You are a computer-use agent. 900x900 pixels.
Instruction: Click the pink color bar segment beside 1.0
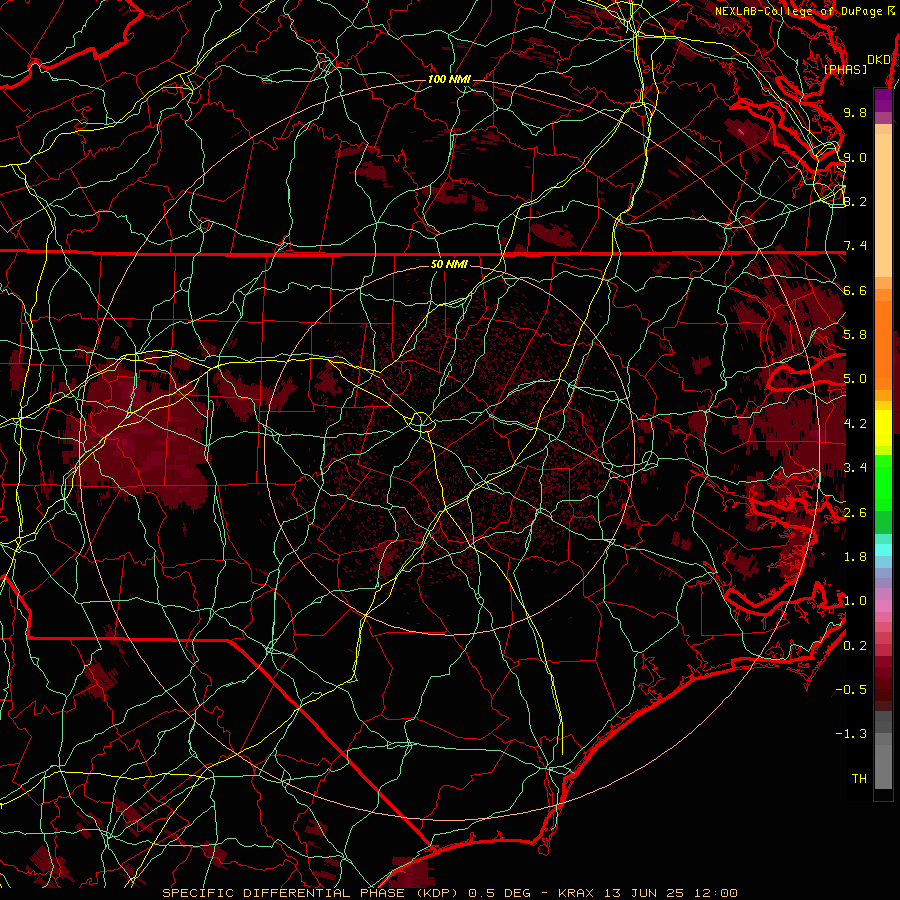click(883, 606)
